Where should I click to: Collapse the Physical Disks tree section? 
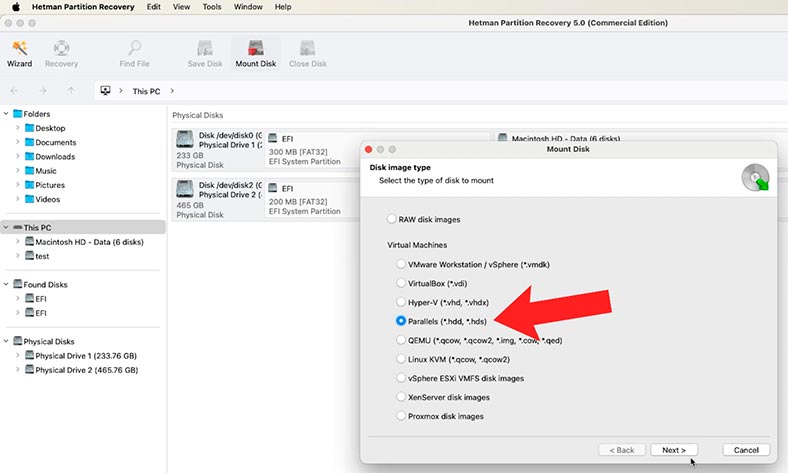point(6,341)
